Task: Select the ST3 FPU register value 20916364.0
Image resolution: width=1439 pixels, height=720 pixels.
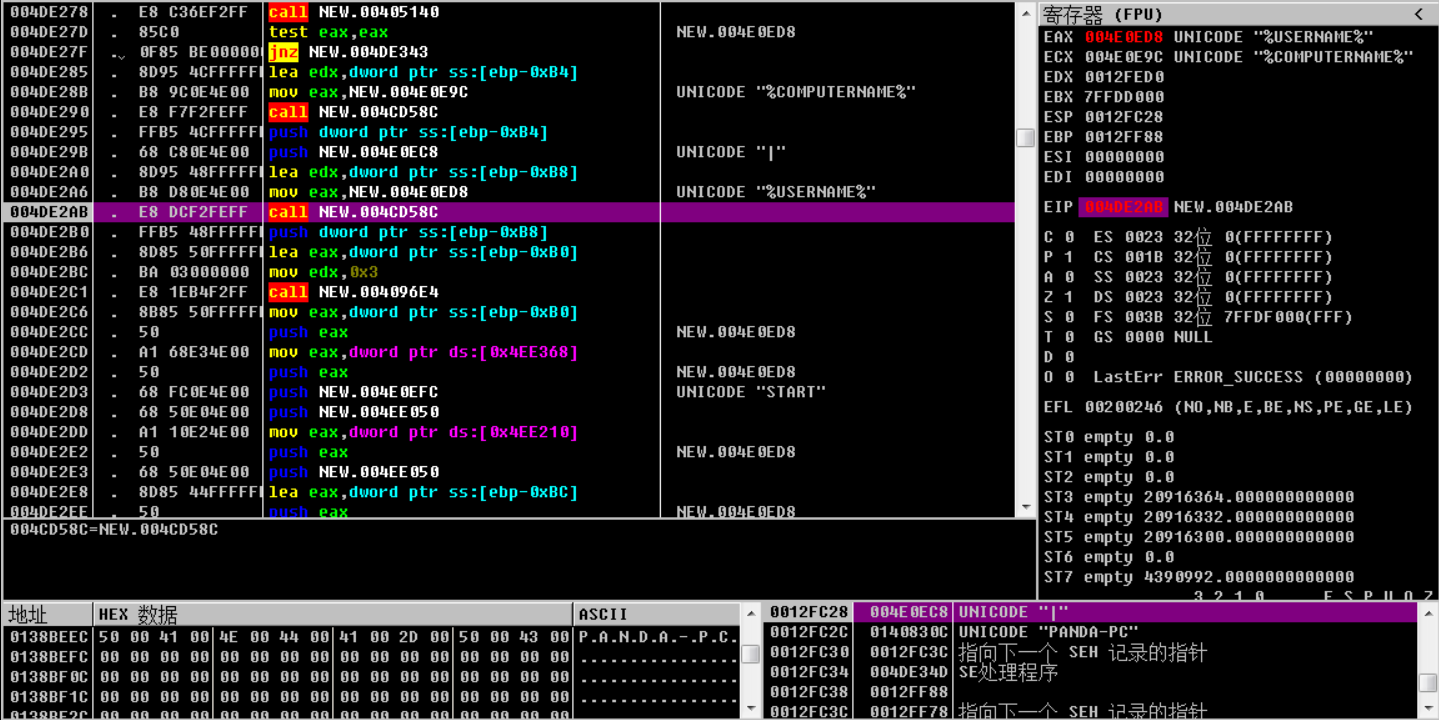Action: pyautogui.click(x=1249, y=497)
